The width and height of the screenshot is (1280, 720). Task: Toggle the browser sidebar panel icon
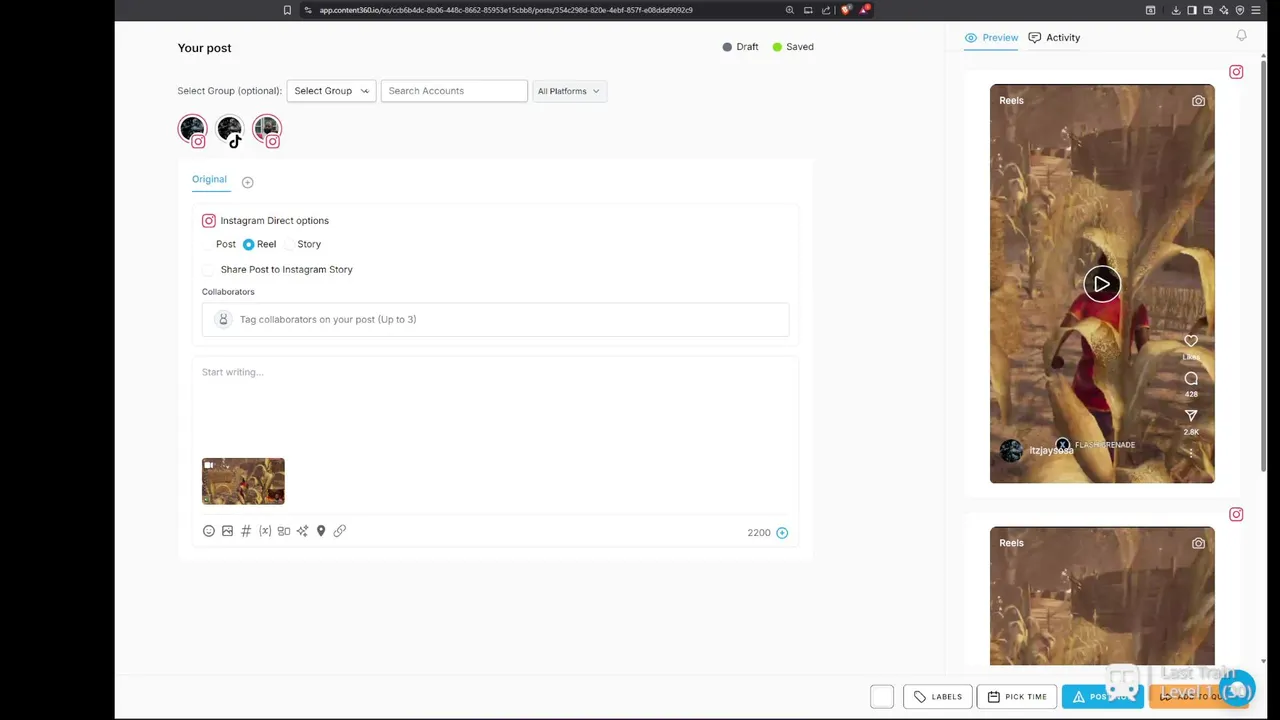click(x=1192, y=10)
